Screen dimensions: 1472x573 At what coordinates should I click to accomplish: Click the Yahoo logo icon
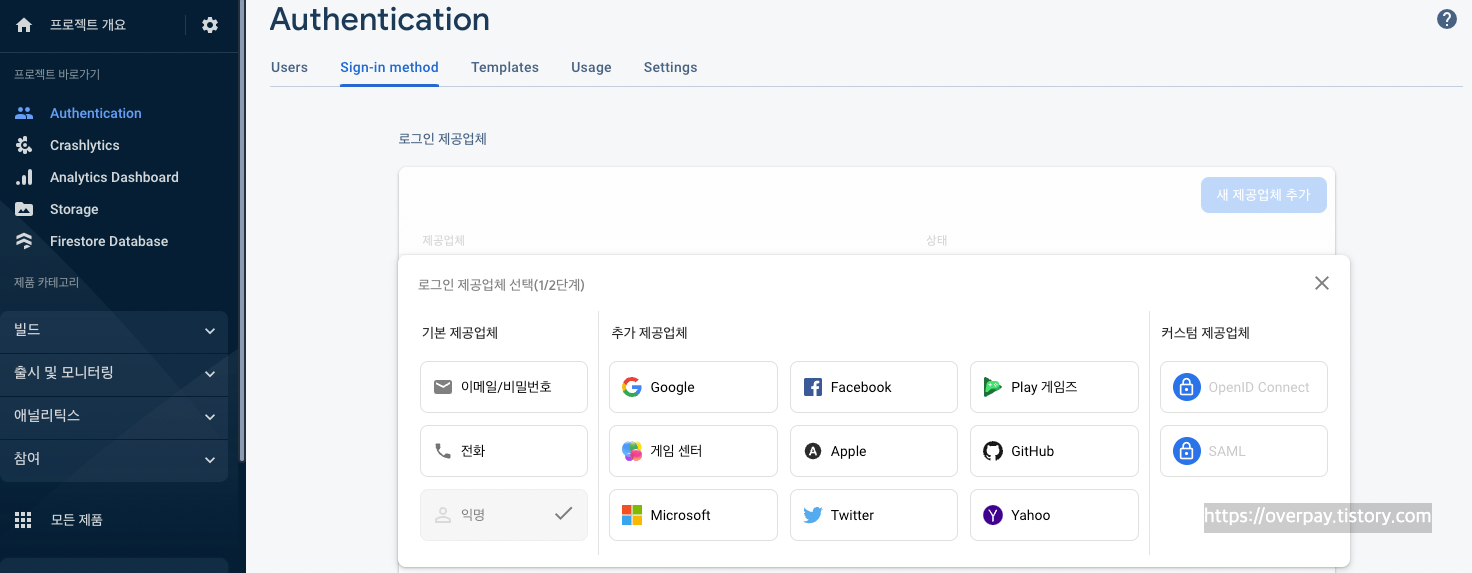pos(992,515)
